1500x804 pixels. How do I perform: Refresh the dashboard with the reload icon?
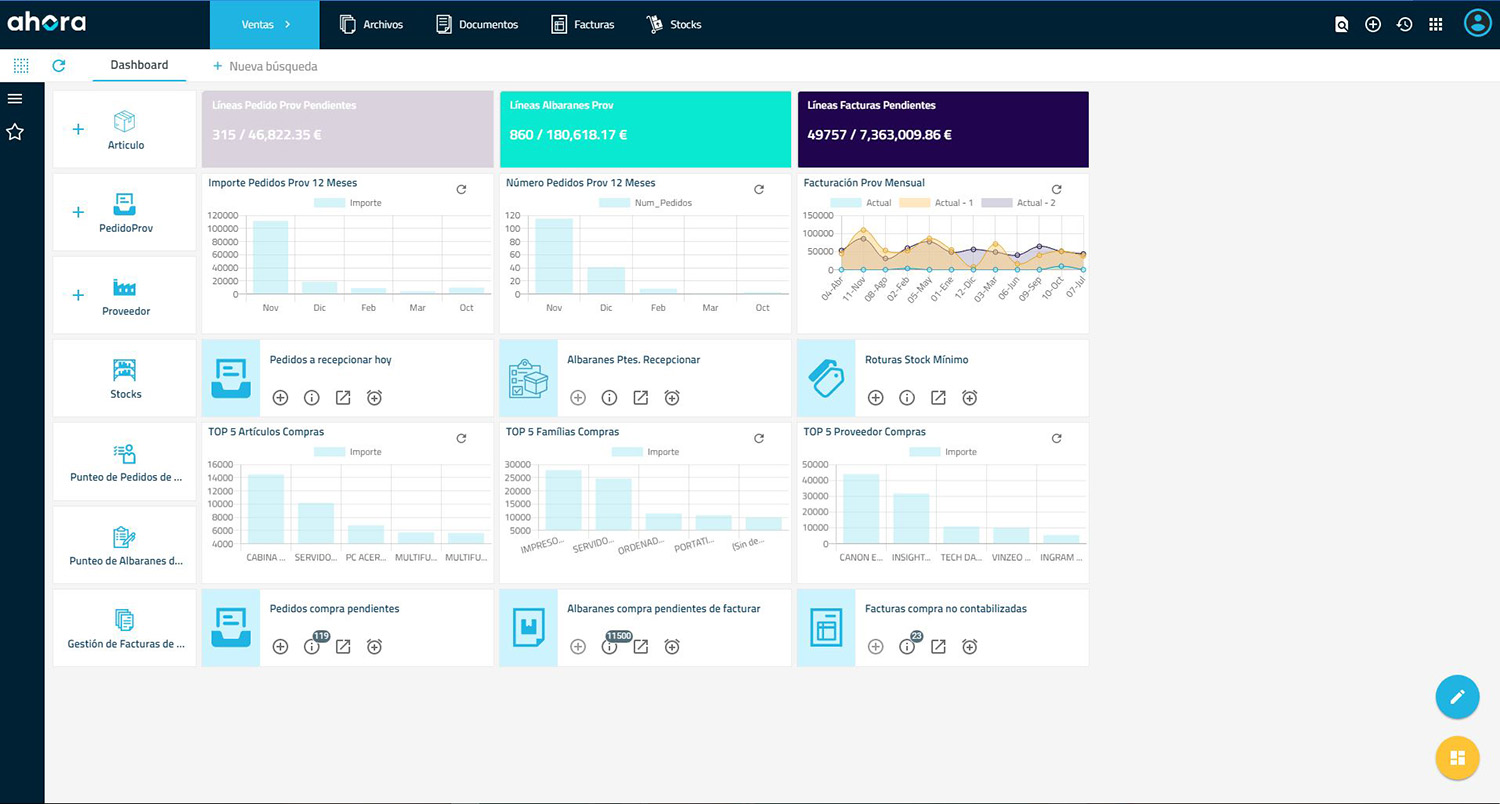(59, 65)
